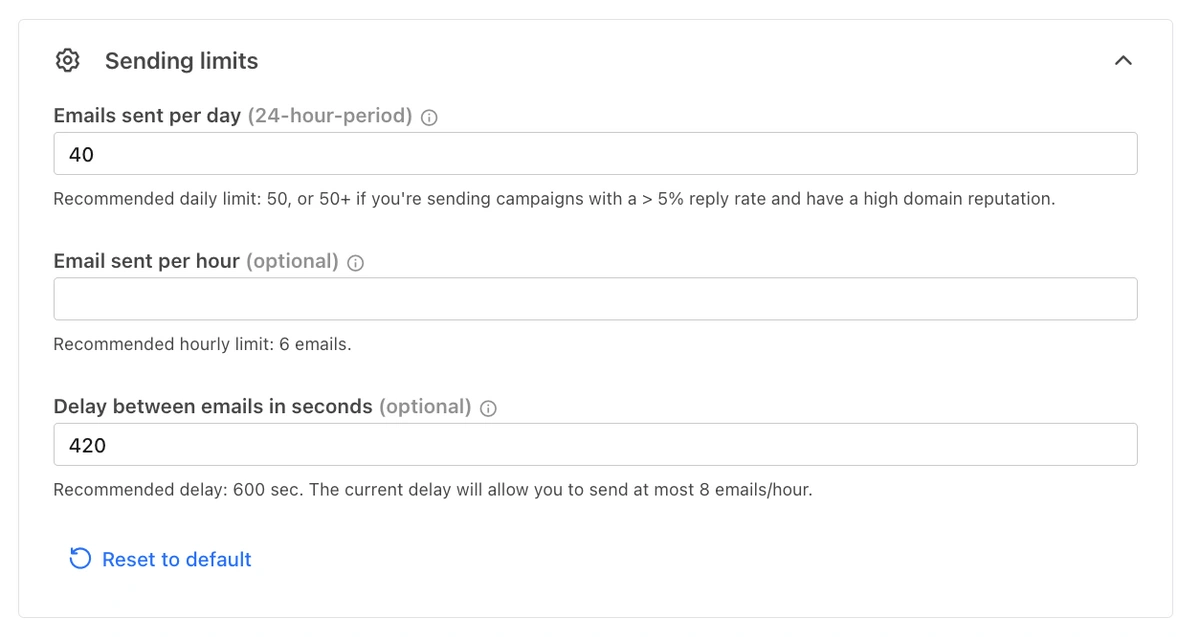This screenshot has height=637, width=1200.
Task: Click the Recommended delay 600 sec hint
Action: (432, 490)
